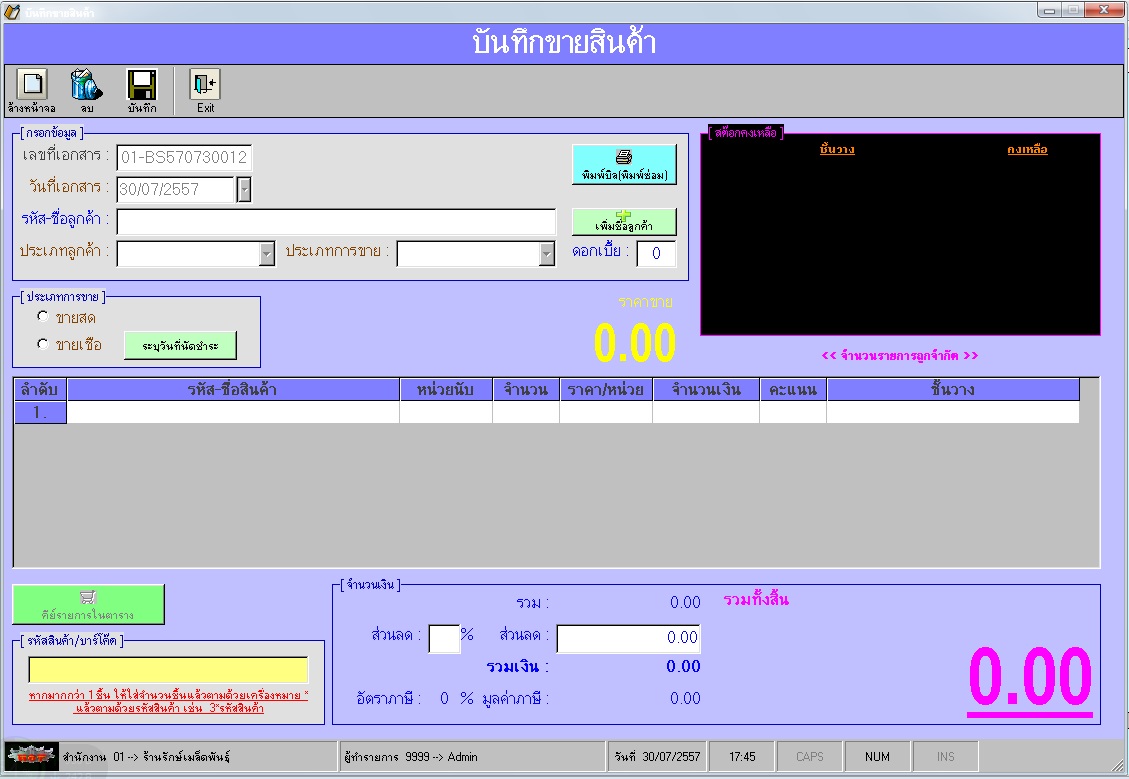Click the discount amount field showing 0.00

(x=629, y=639)
